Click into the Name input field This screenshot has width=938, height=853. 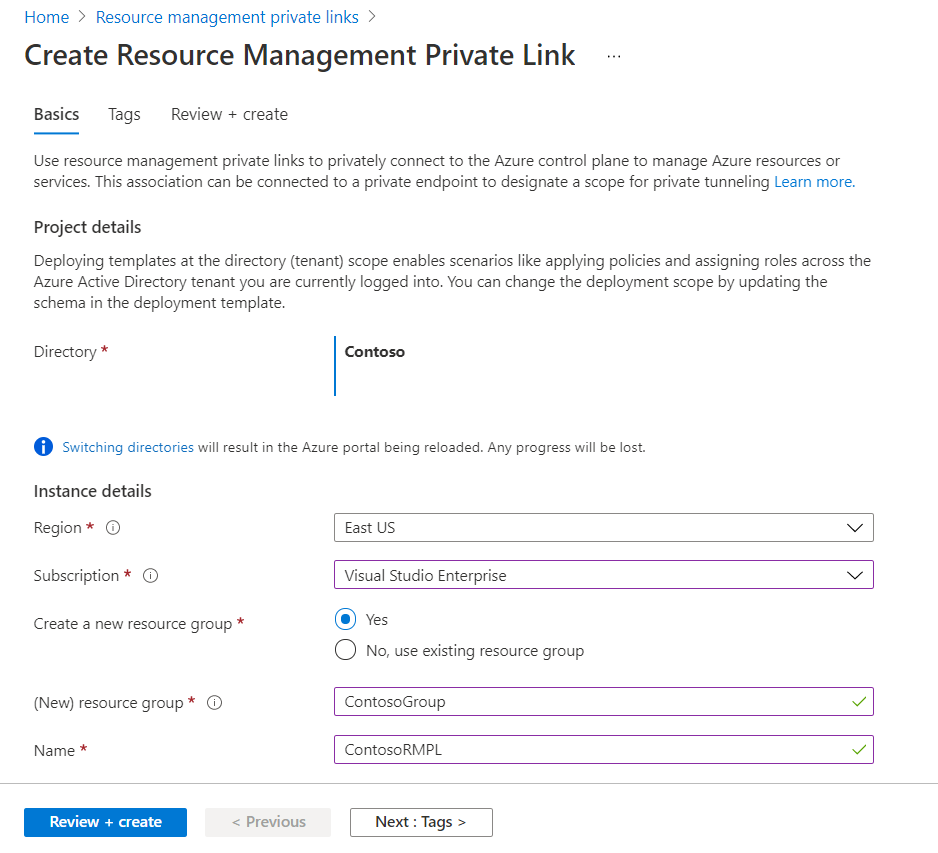coord(590,750)
